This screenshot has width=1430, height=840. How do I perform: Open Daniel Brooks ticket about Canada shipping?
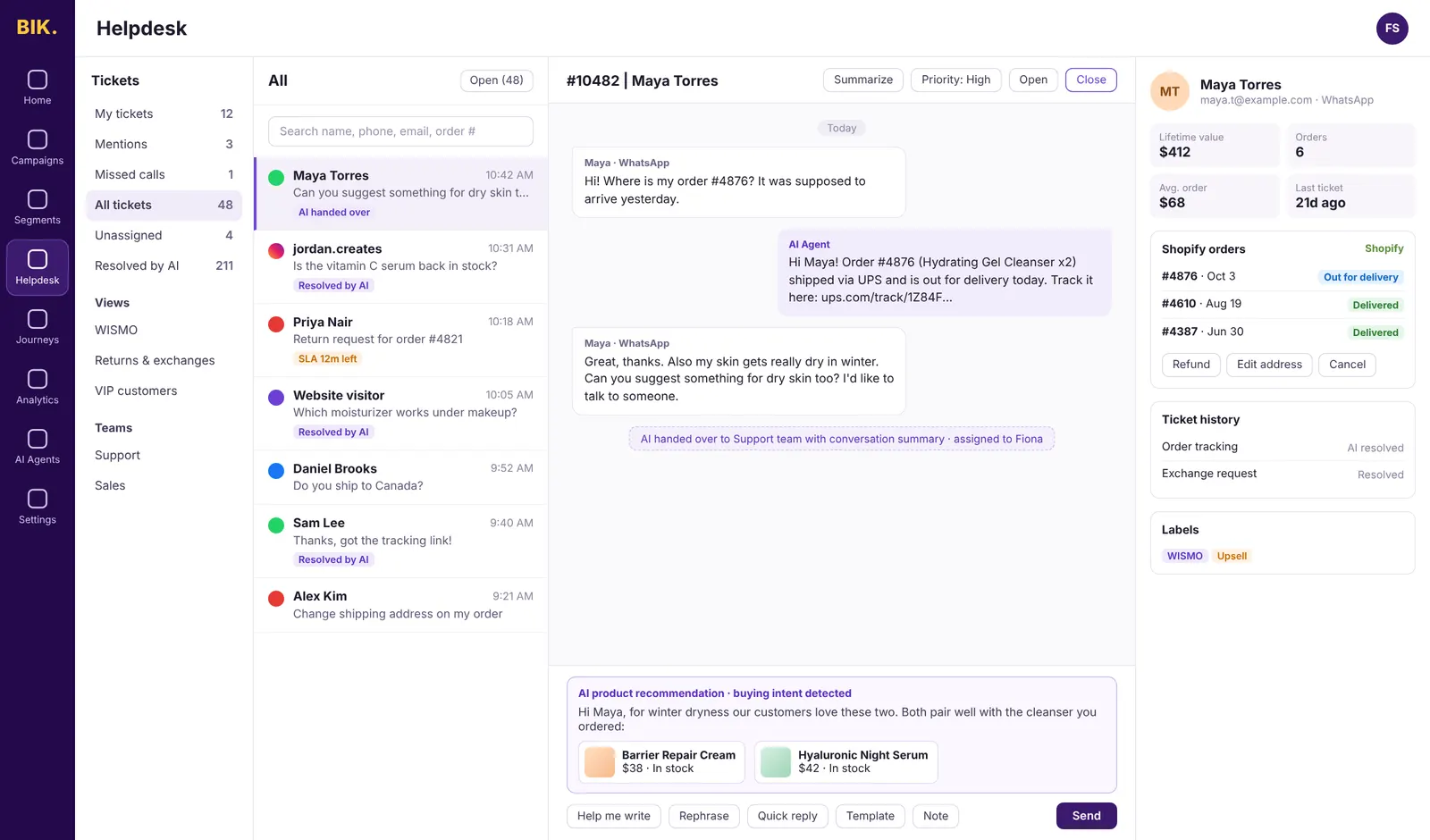pos(401,477)
